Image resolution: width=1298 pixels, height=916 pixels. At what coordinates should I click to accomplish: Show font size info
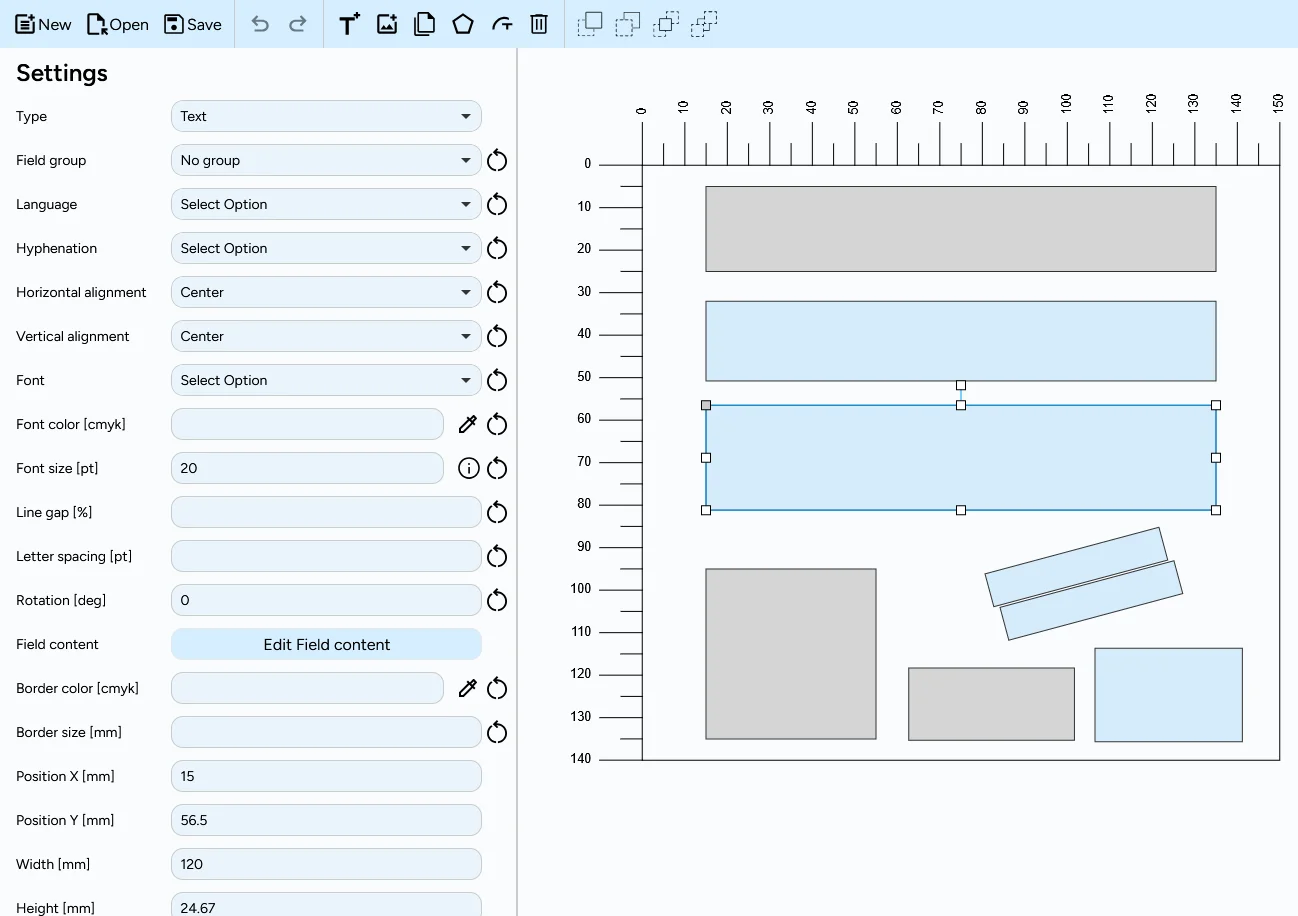(x=468, y=468)
